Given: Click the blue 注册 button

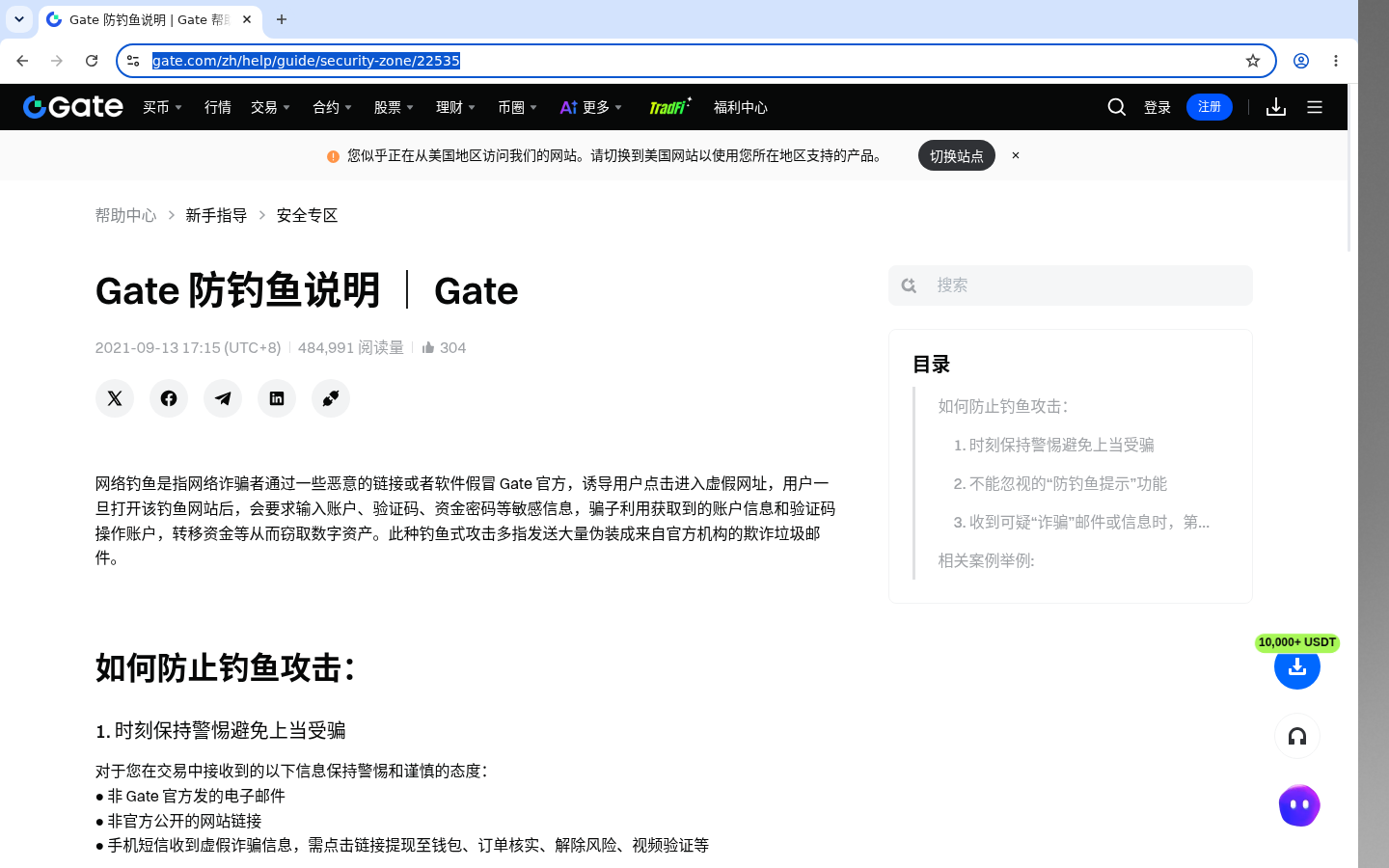Looking at the screenshot, I should [1210, 107].
